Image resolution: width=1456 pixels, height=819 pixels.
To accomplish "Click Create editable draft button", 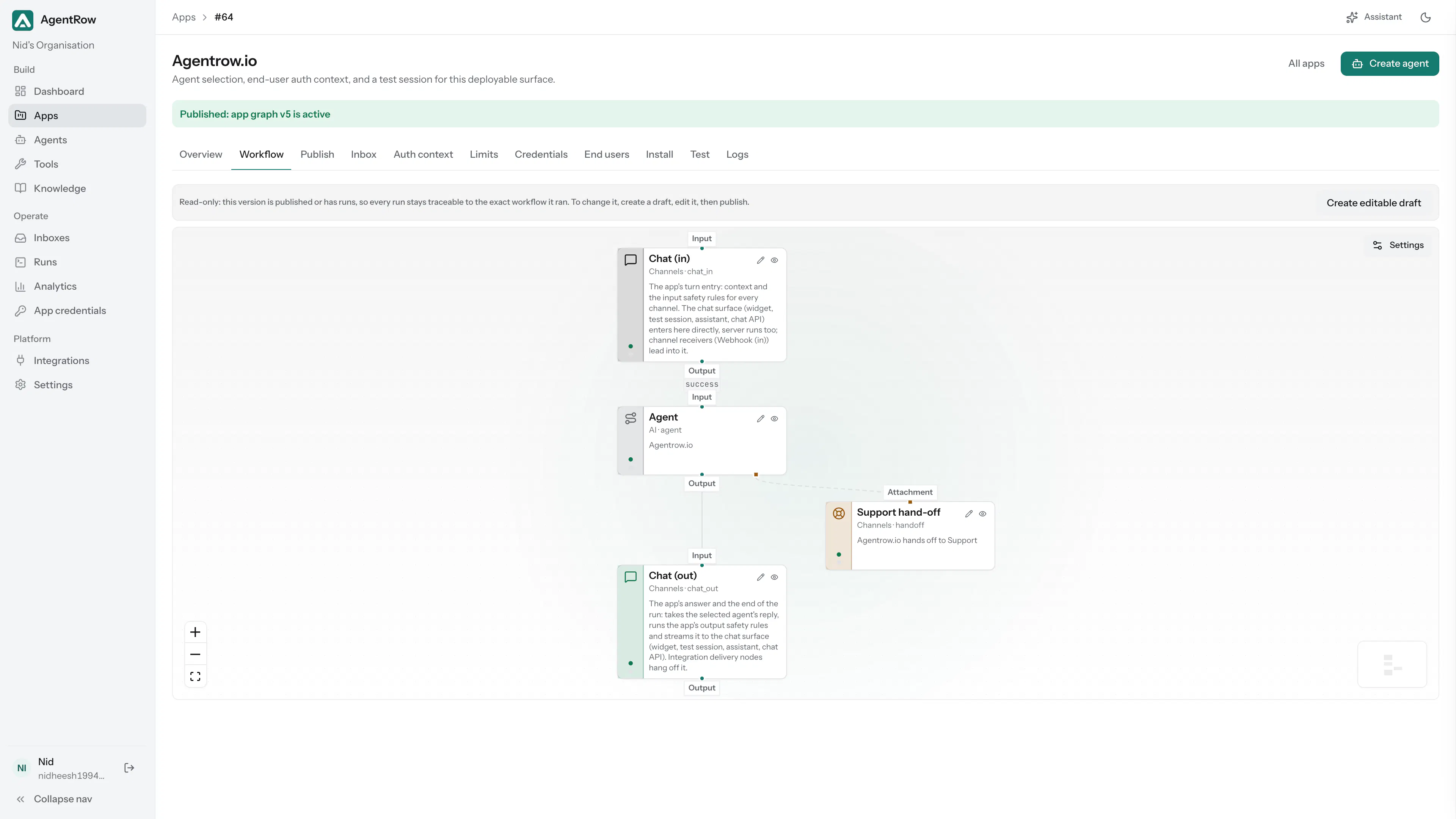I will pos(1373,204).
